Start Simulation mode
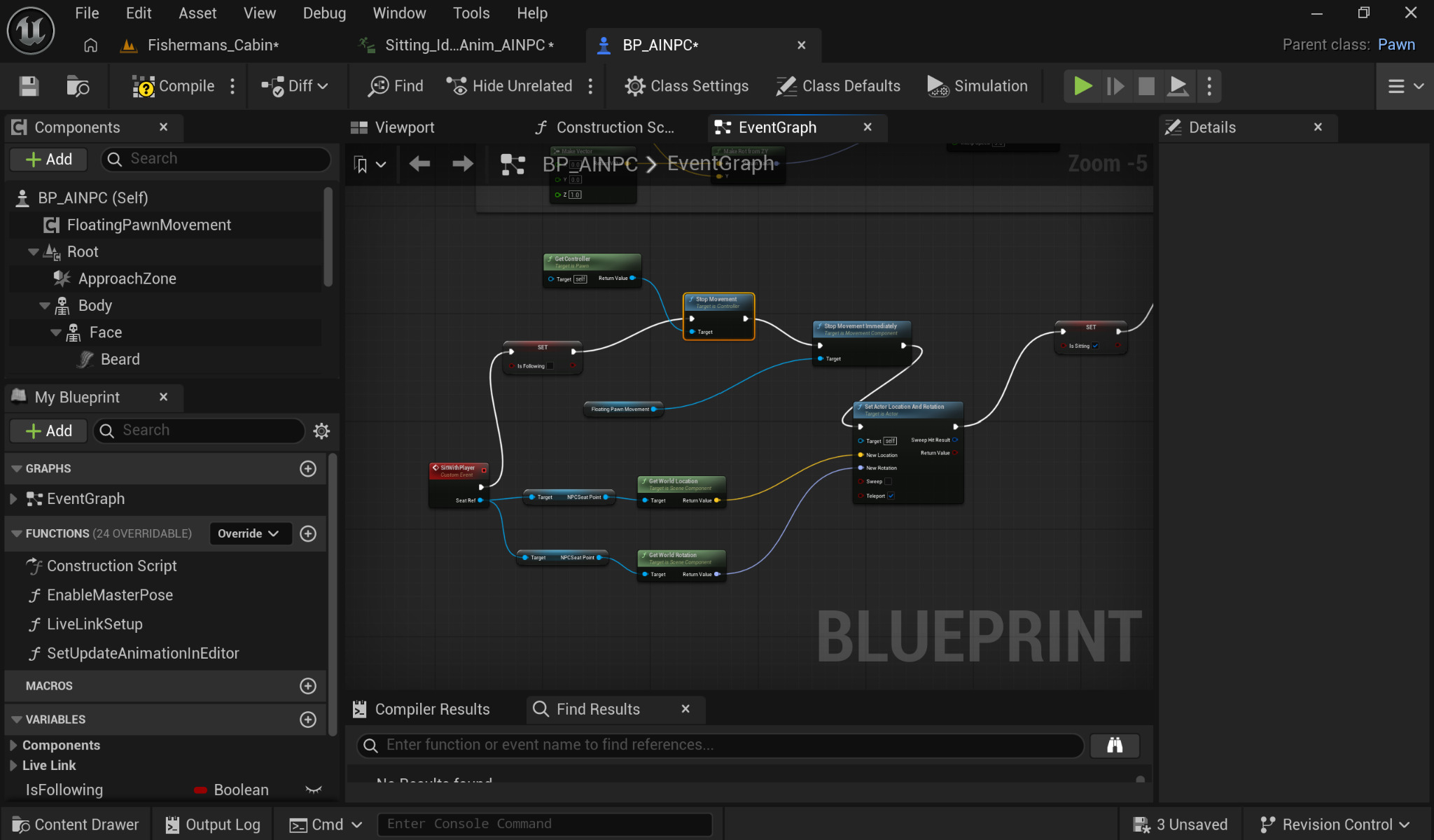The height and width of the screenshot is (840, 1434). 977,86
